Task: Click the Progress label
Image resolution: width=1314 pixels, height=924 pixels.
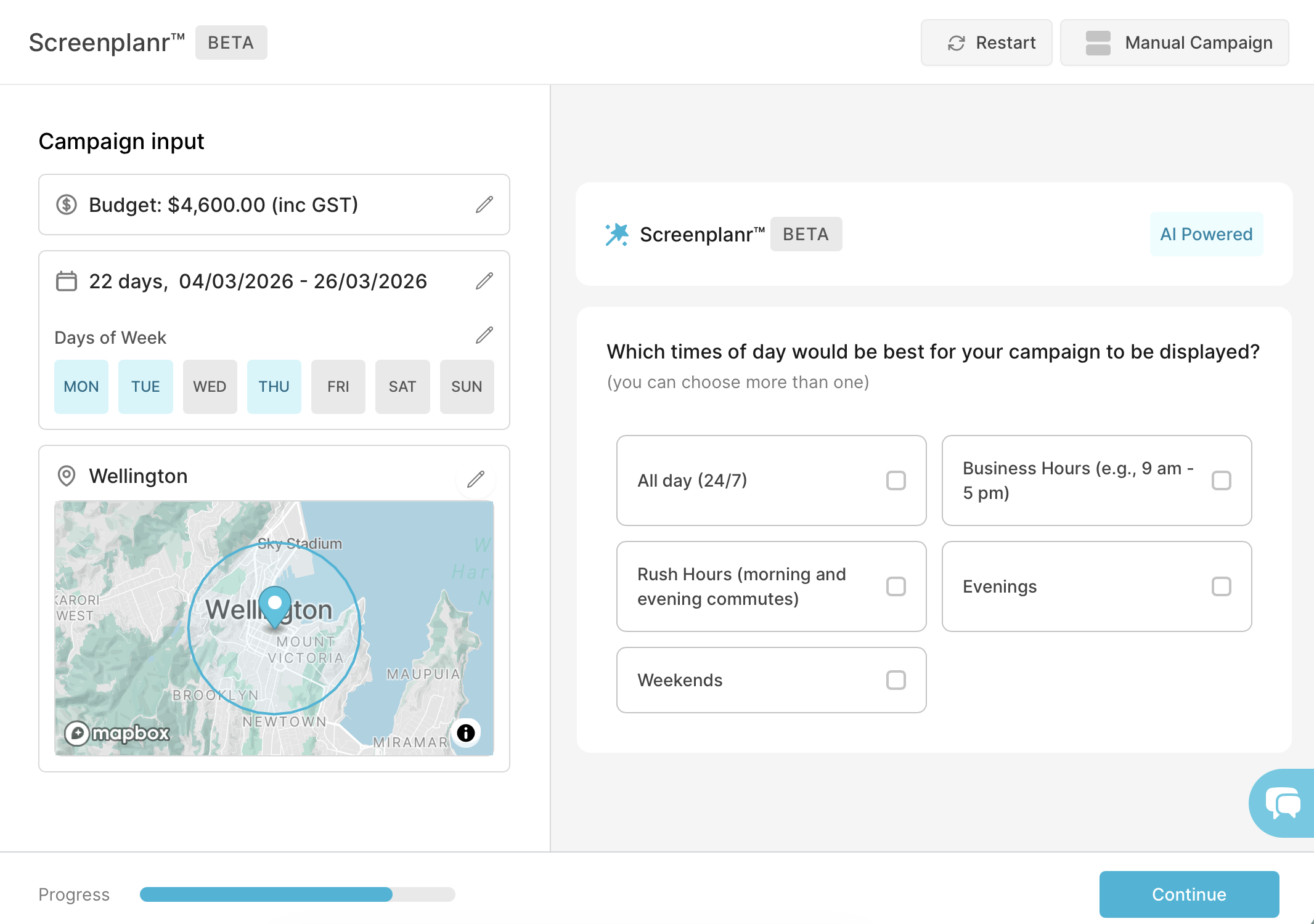Action: [74, 894]
